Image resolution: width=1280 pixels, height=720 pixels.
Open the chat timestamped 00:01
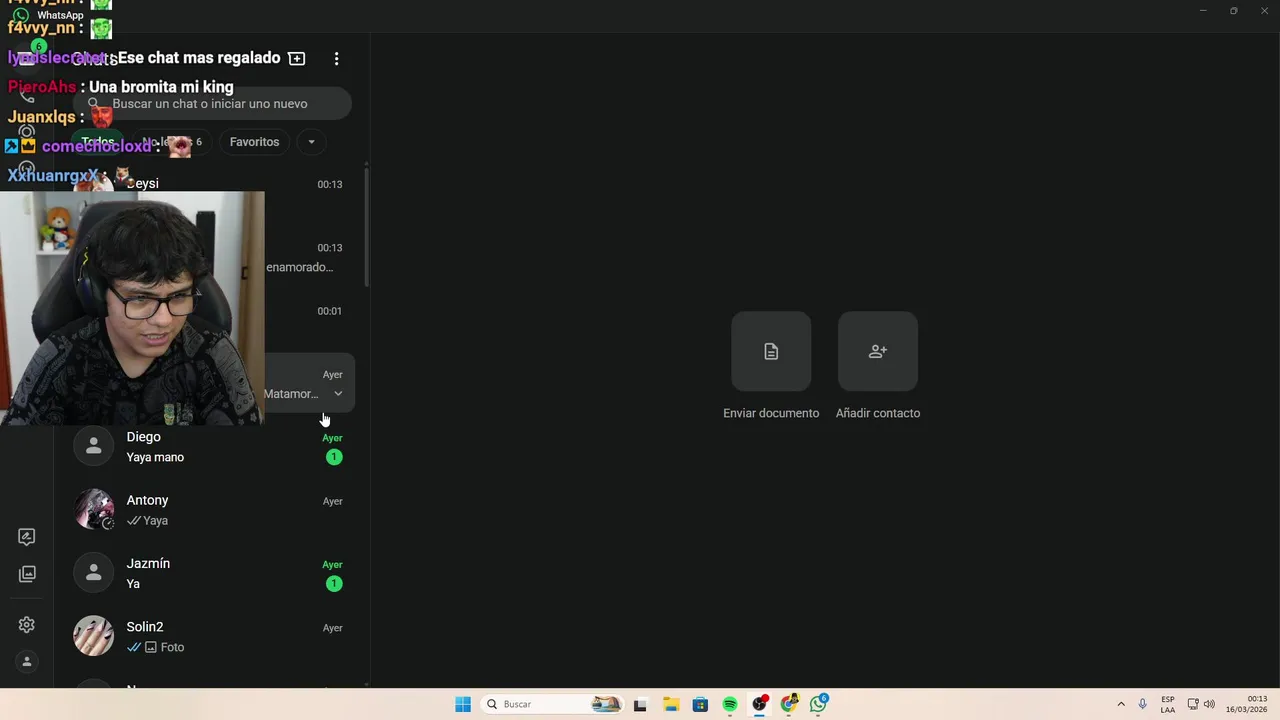212,320
